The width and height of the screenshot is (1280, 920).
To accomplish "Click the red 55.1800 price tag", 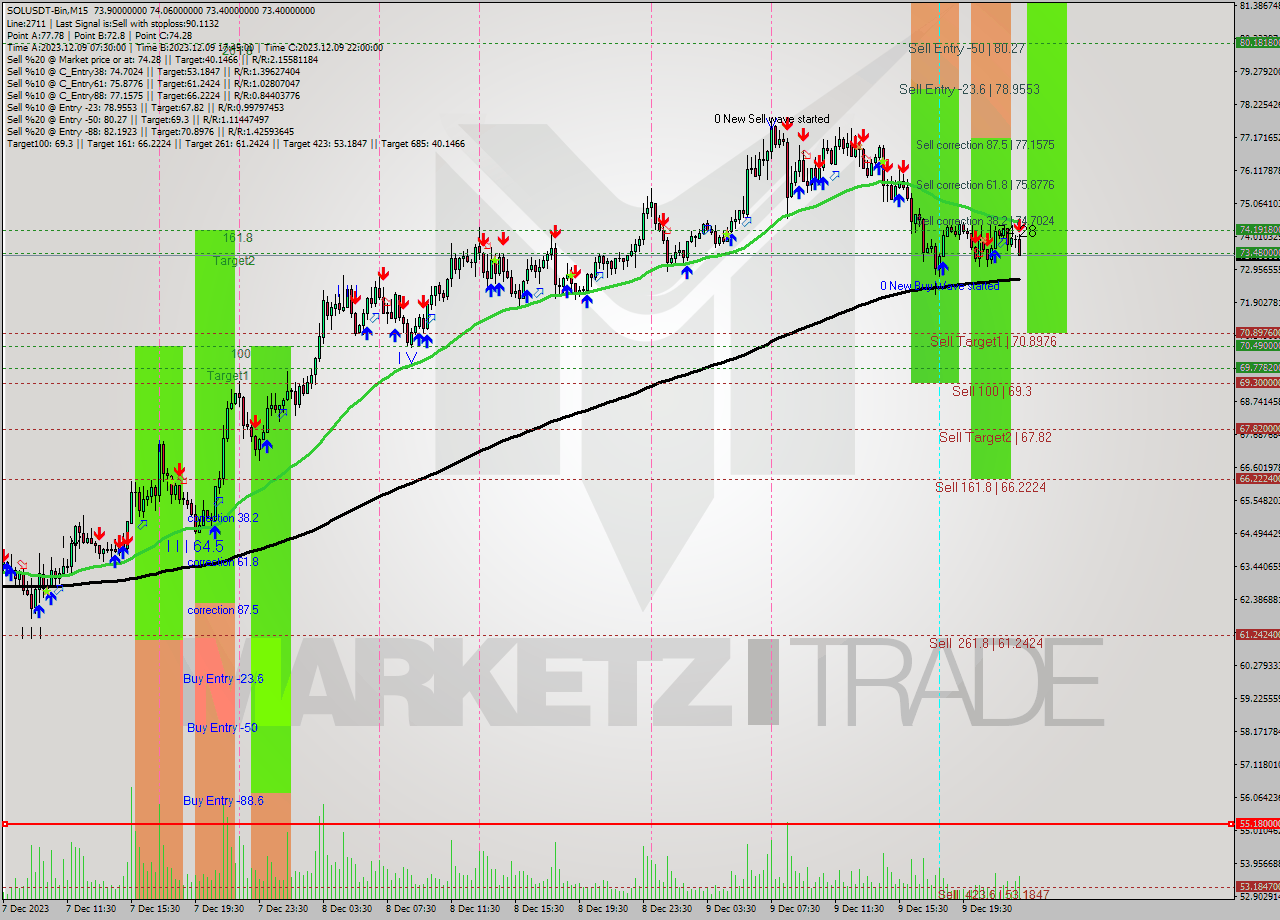I will pyautogui.click(x=1258, y=824).
